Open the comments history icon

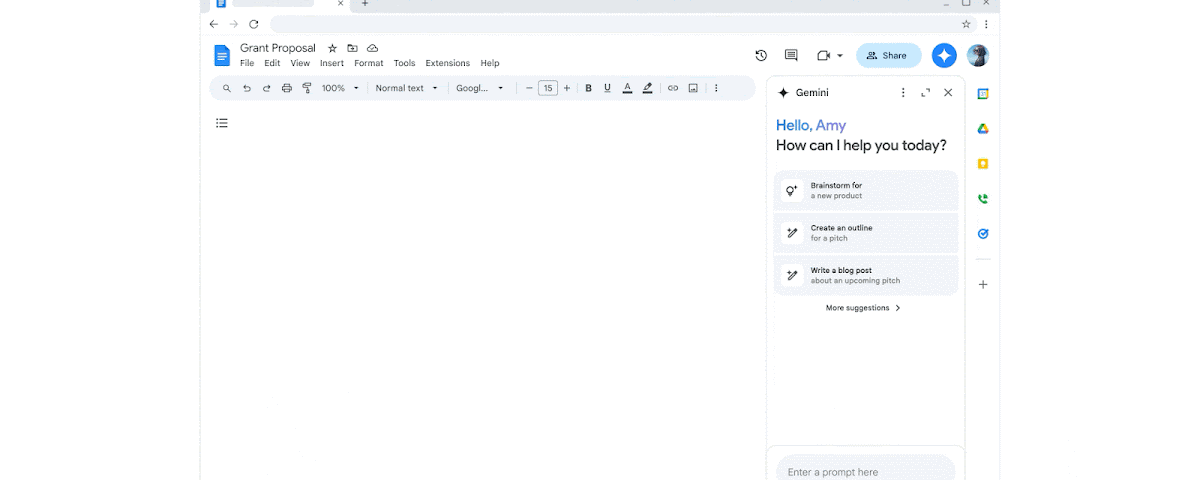[x=791, y=56]
